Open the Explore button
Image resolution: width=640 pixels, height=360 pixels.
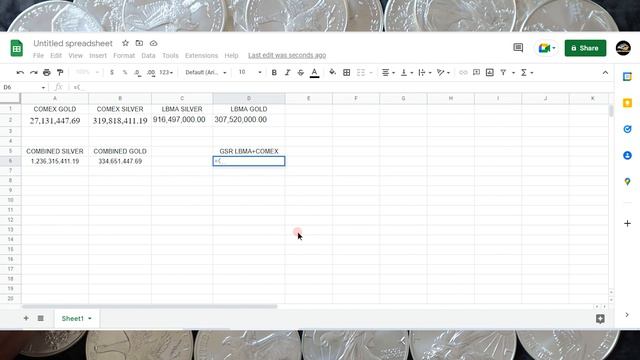point(600,319)
